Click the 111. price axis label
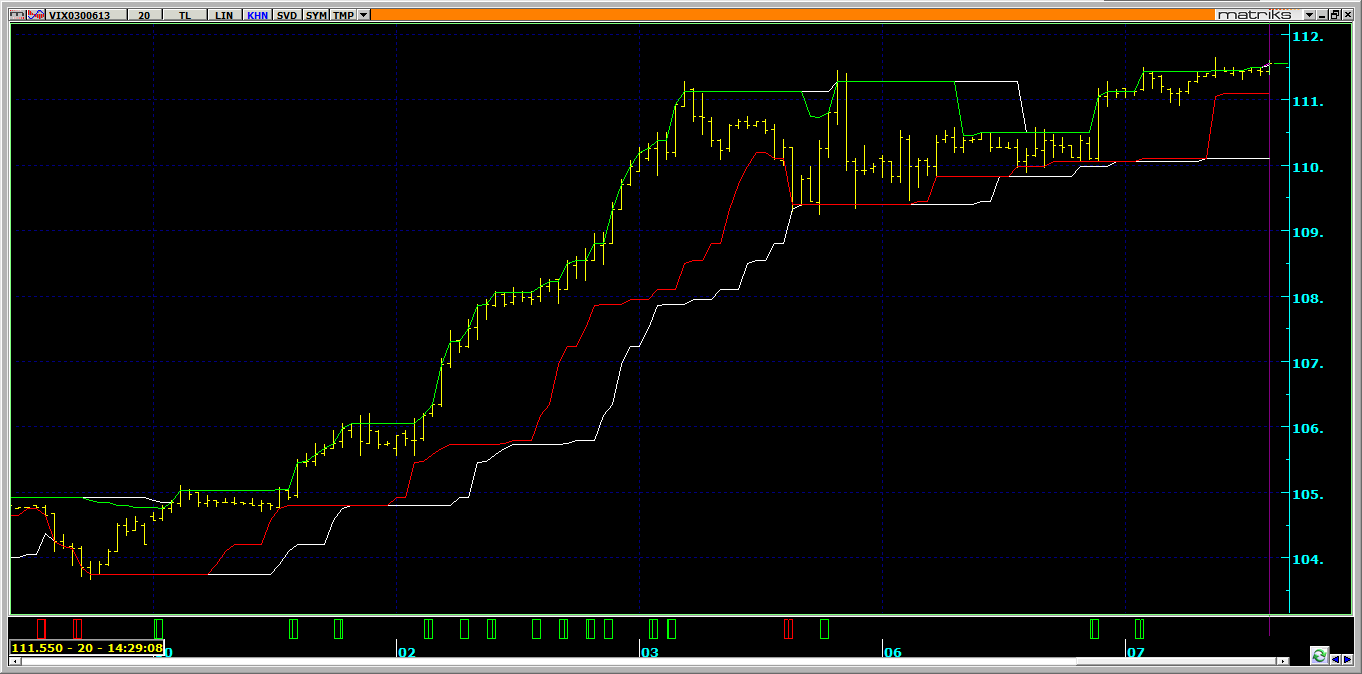 (x=1307, y=102)
